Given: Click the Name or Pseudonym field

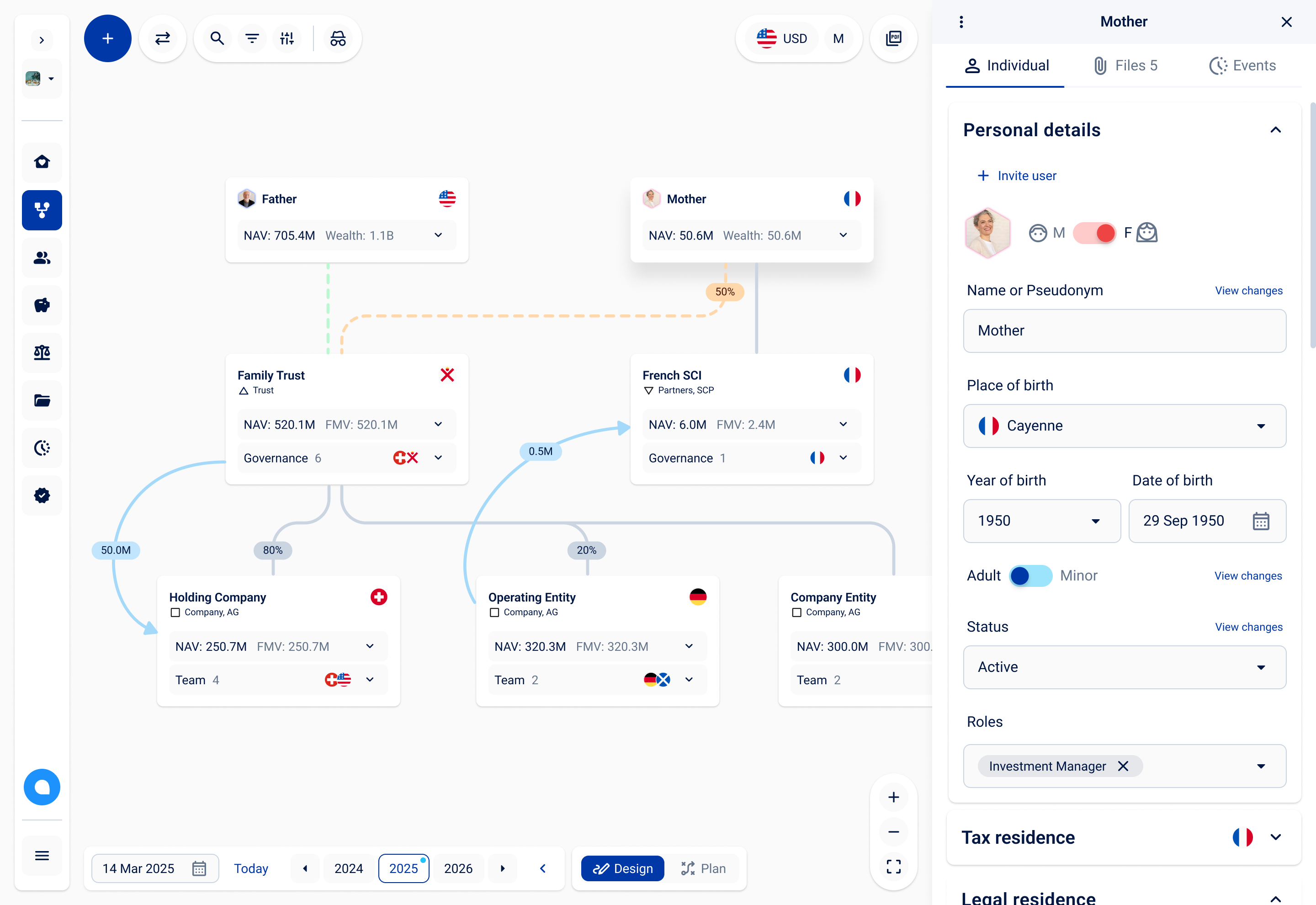Looking at the screenshot, I should (x=1124, y=330).
